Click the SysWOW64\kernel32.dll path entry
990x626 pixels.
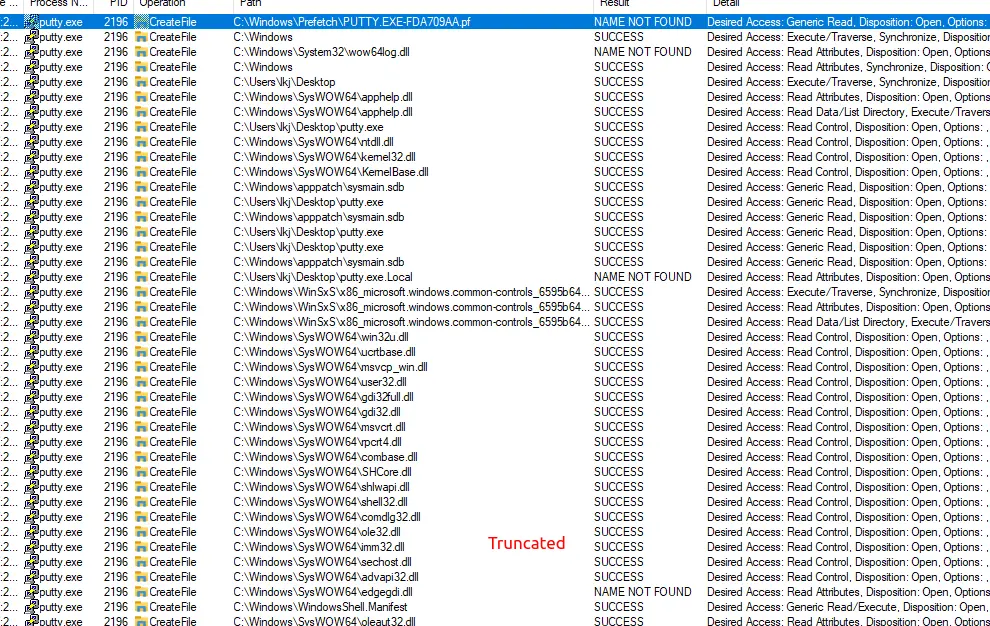pyautogui.click(x=324, y=157)
